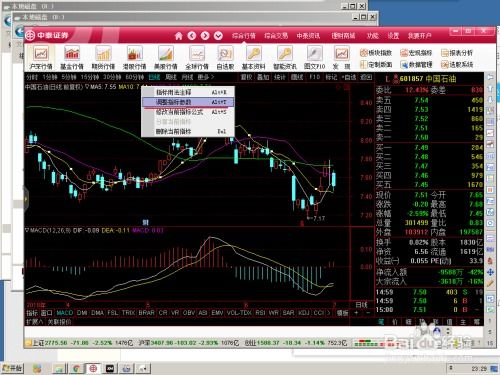Screen dimensions: 500x375
Task: Toggle the KDJ indicator tab
Action: click(x=304, y=313)
